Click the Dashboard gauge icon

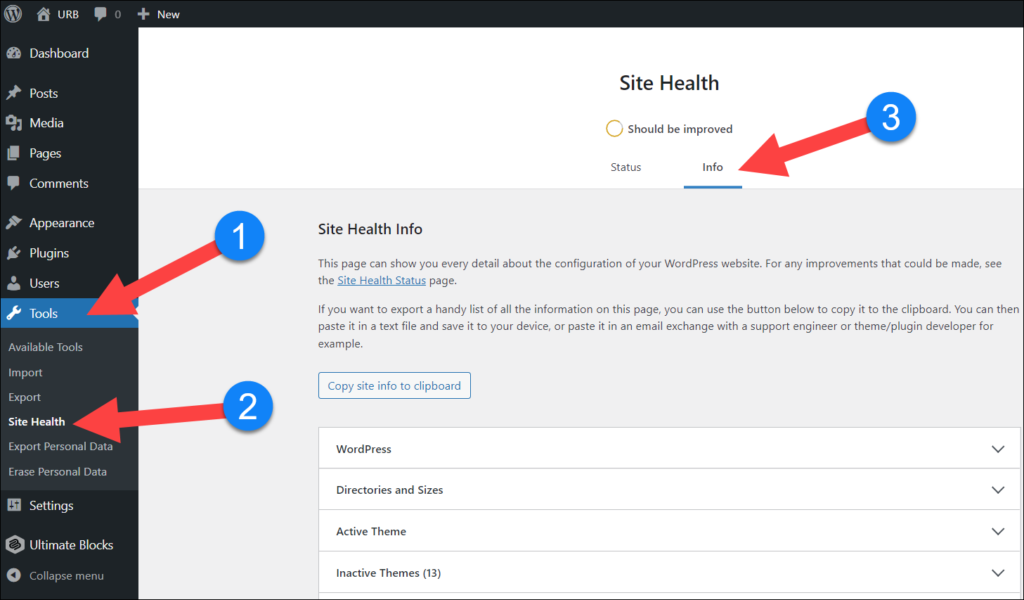point(14,54)
